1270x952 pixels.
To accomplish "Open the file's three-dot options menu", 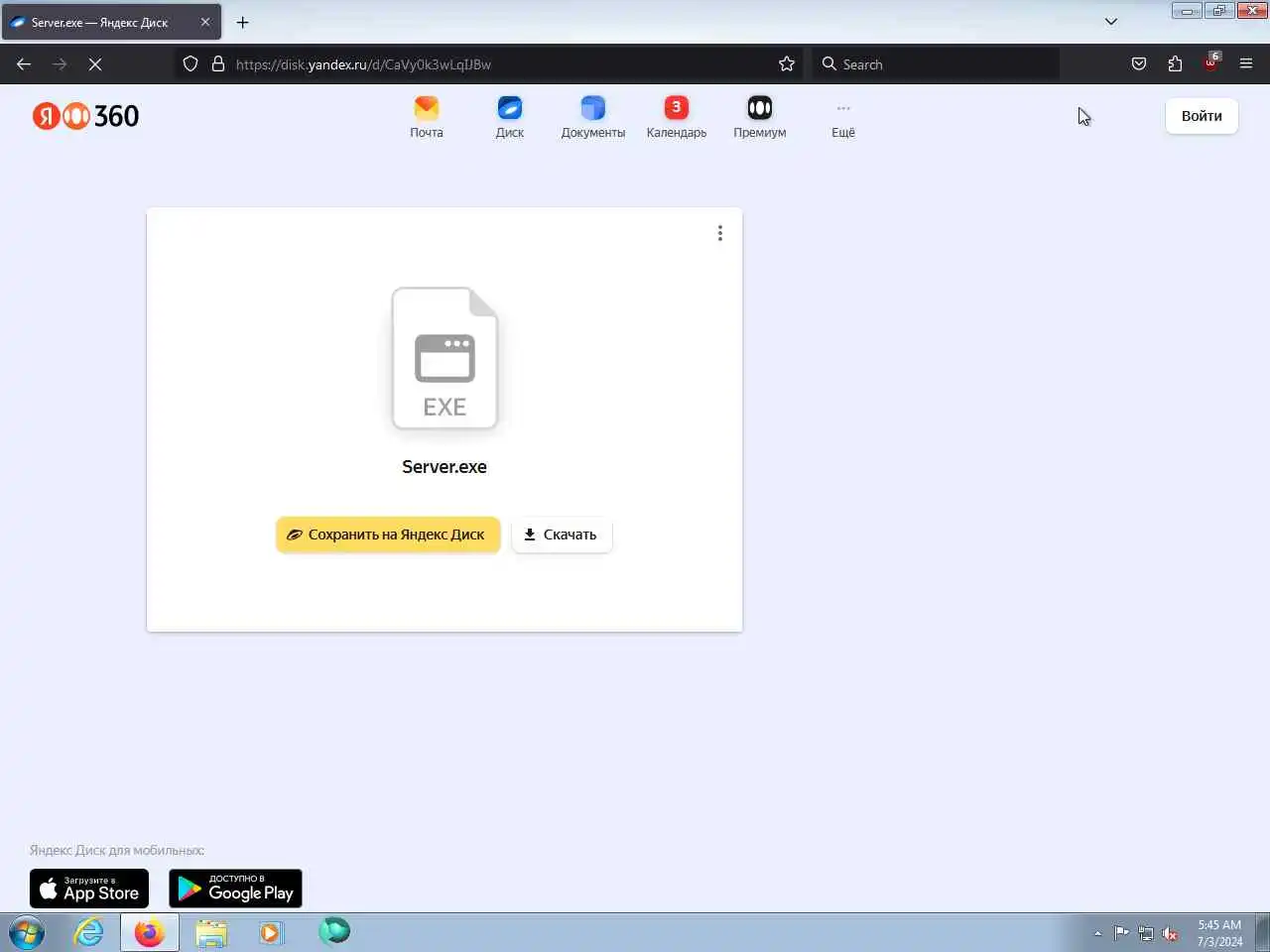I will point(720,233).
